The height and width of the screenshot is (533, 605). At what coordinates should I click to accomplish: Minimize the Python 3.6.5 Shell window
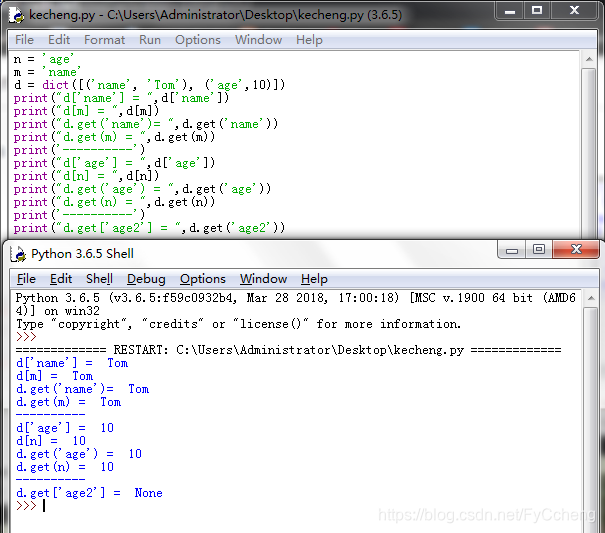pyautogui.click(x=512, y=250)
